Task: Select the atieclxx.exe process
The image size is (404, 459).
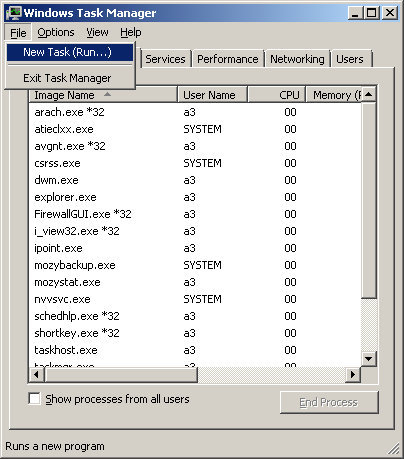Action: click(195, 129)
